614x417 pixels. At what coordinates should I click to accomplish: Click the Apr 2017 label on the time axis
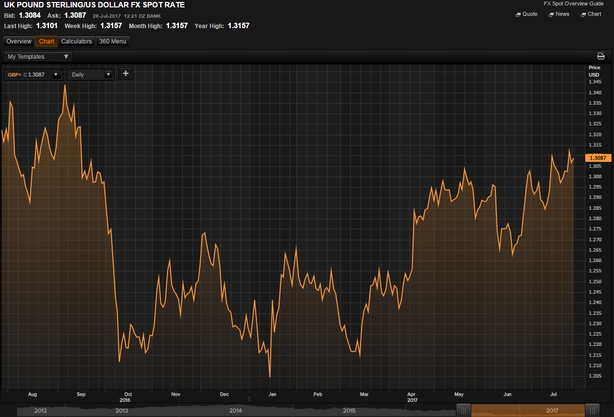pyautogui.click(x=412, y=397)
